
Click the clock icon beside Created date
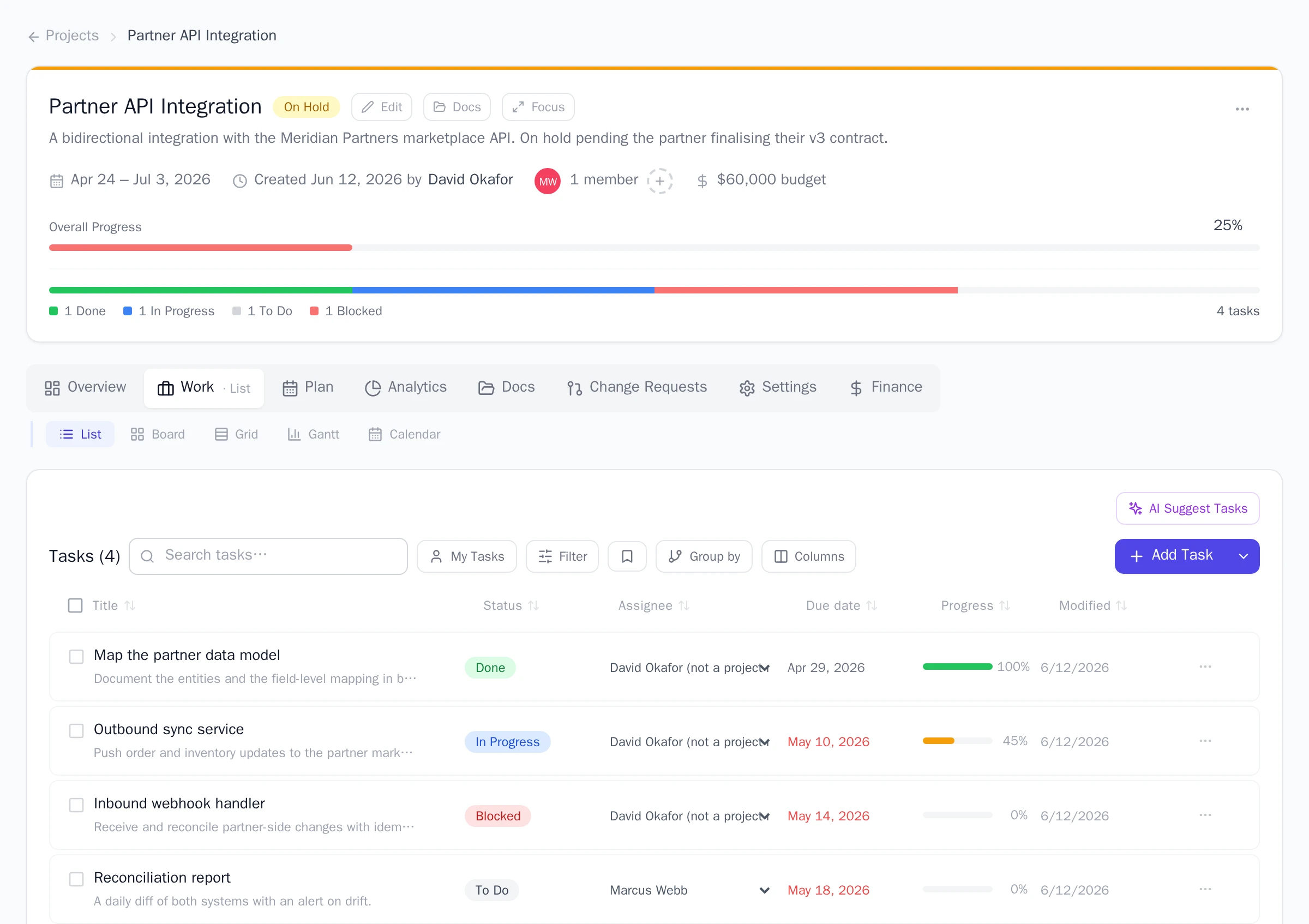(x=240, y=181)
